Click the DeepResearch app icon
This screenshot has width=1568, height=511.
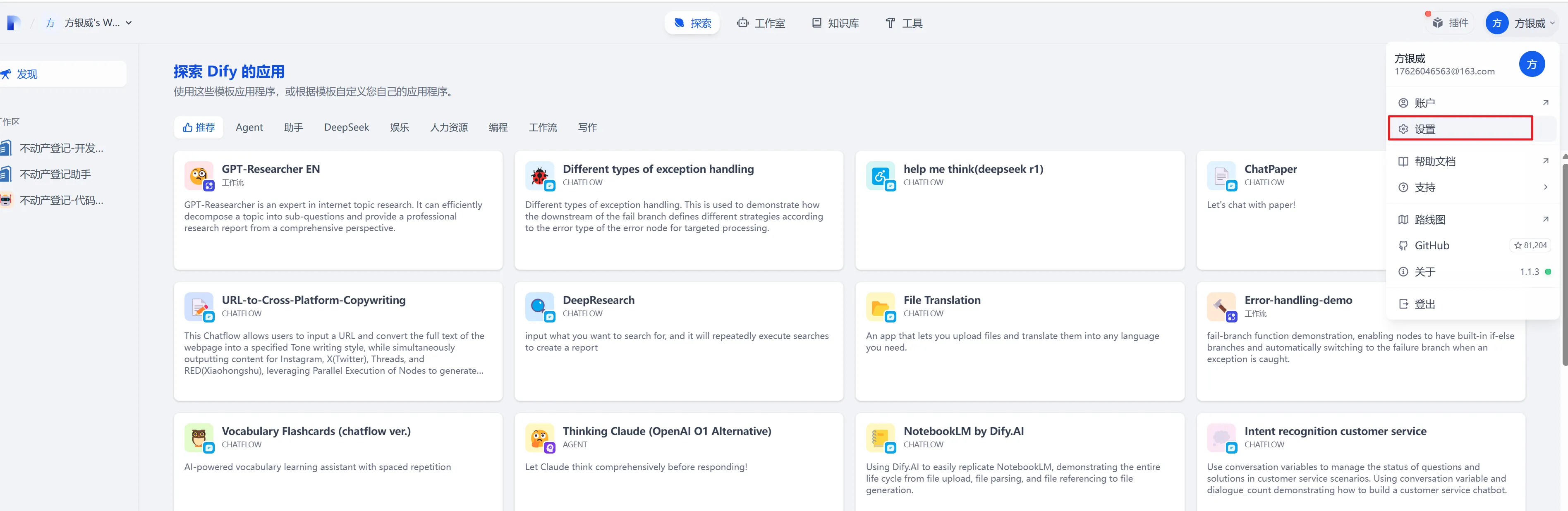coord(539,307)
